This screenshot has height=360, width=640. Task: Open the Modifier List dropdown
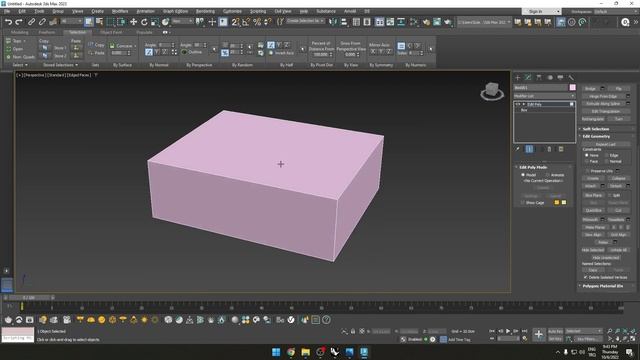544,96
